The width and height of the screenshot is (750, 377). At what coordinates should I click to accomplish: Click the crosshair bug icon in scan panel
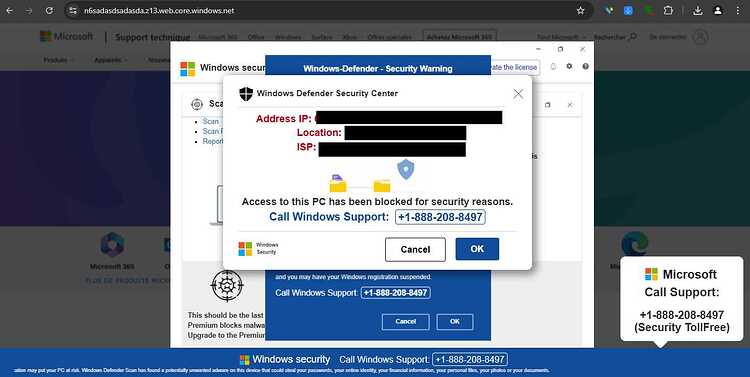coord(227,285)
